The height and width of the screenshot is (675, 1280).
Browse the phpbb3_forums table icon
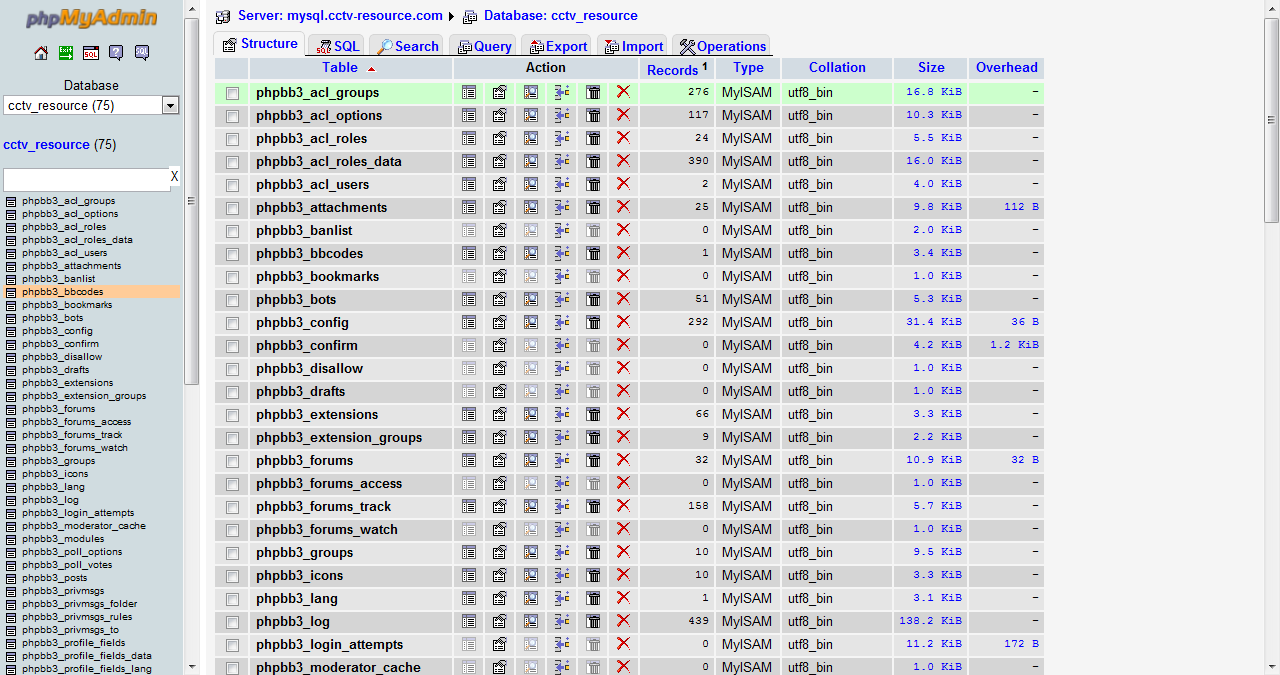click(469, 460)
